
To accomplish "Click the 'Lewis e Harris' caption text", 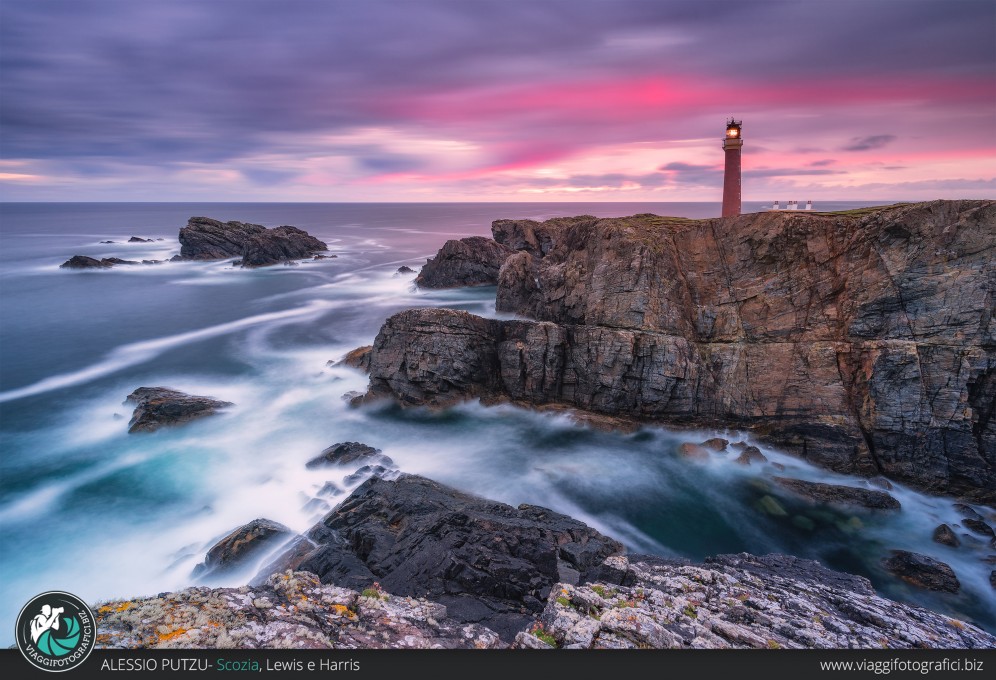I will pyautogui.click(x=313, y=665).
